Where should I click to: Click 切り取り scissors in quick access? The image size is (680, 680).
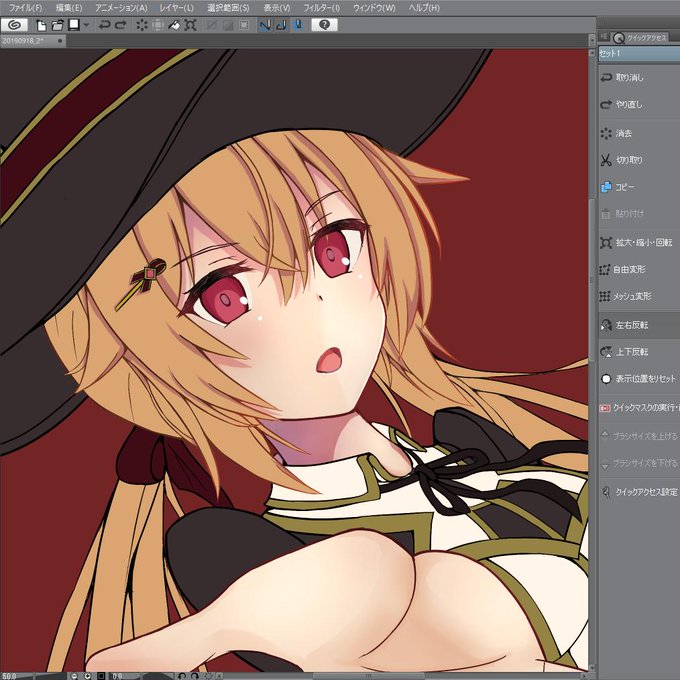639,160
